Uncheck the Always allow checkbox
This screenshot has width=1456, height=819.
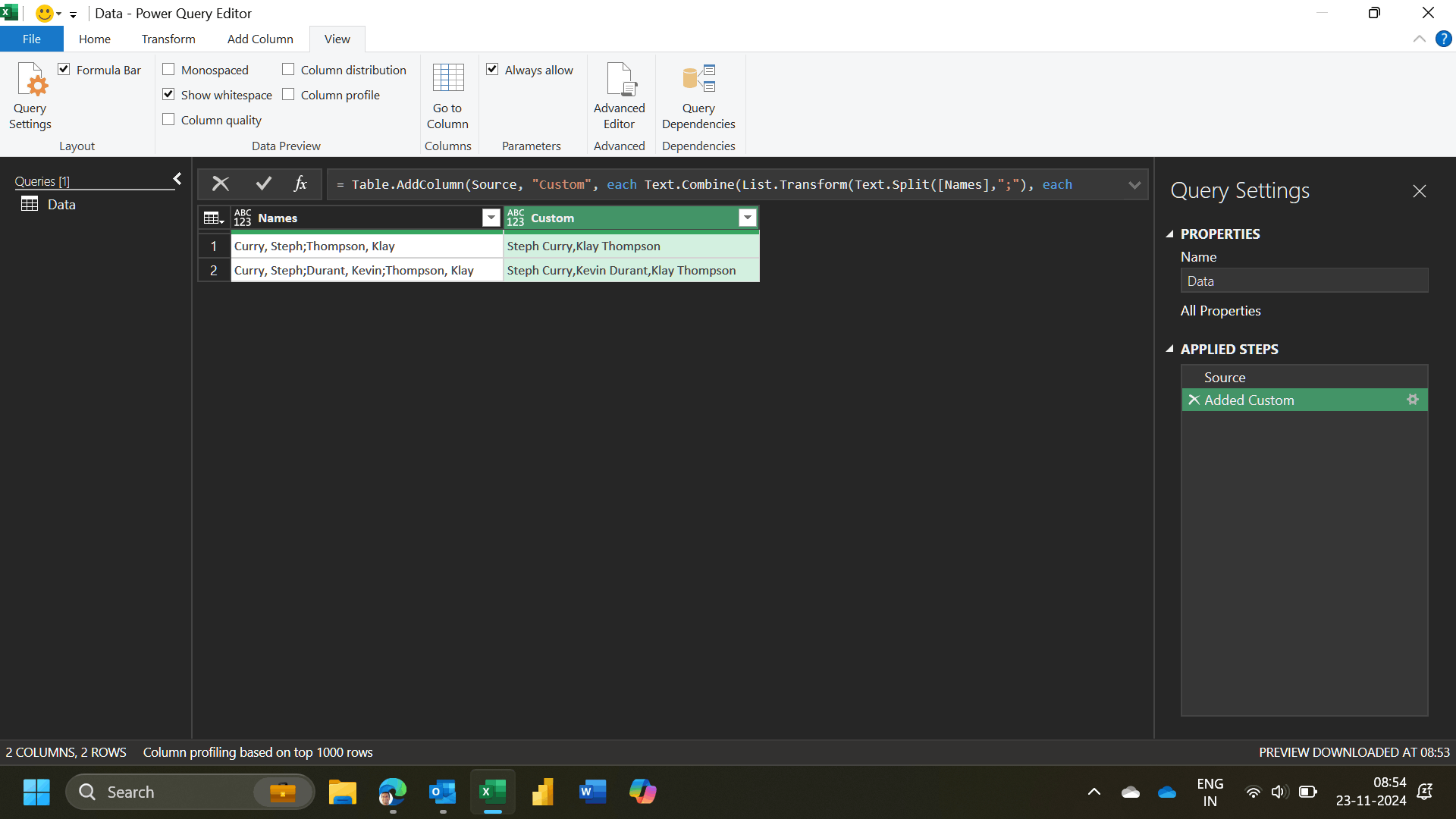coord(492,69)
